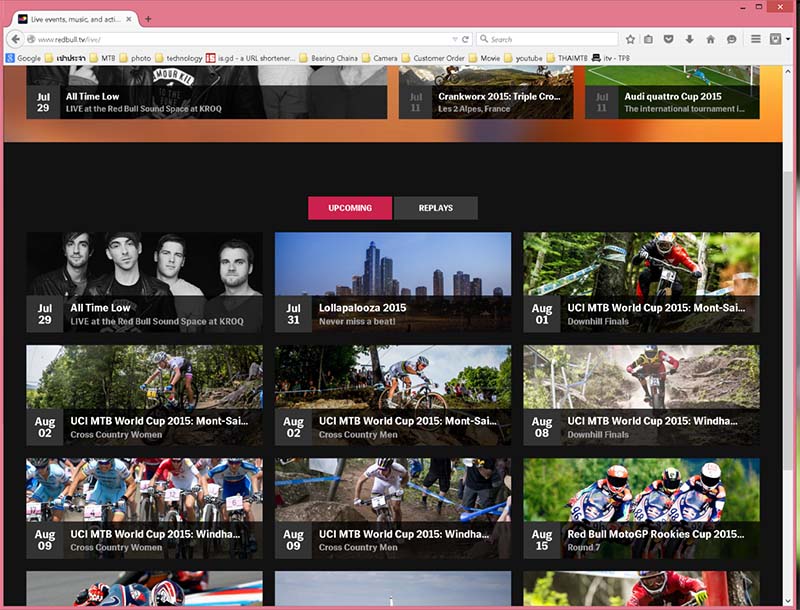Open the Bearing Chains bookmarks folder
This screenshot has width=800, height=610.
click(x=329, y=58)
